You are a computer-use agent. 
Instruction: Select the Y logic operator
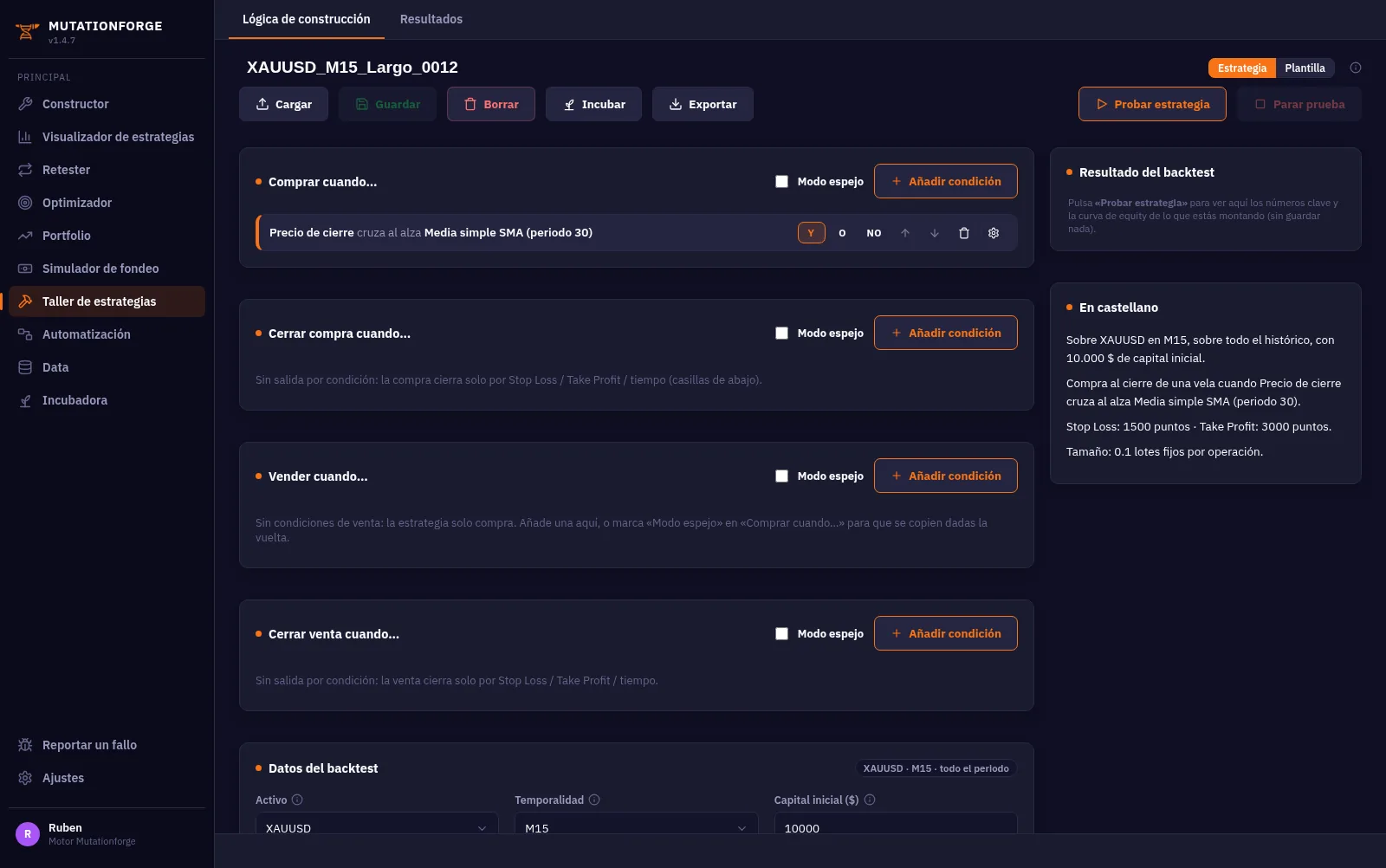coord(812,233)
